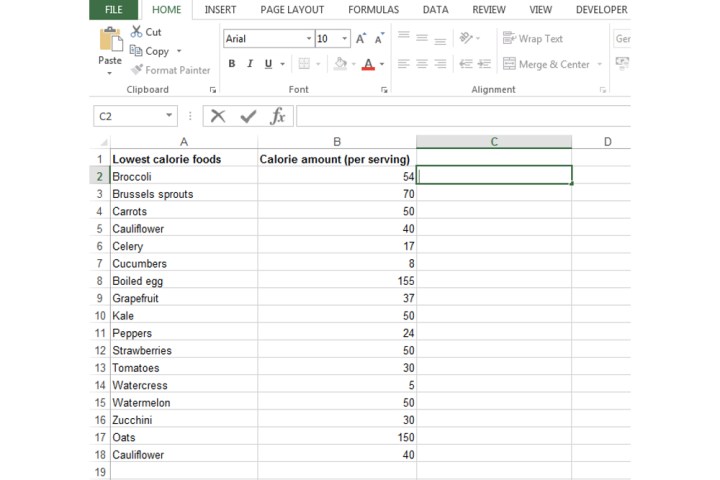
Task: Increase font size with larger A icon
Action: (361, 39)
